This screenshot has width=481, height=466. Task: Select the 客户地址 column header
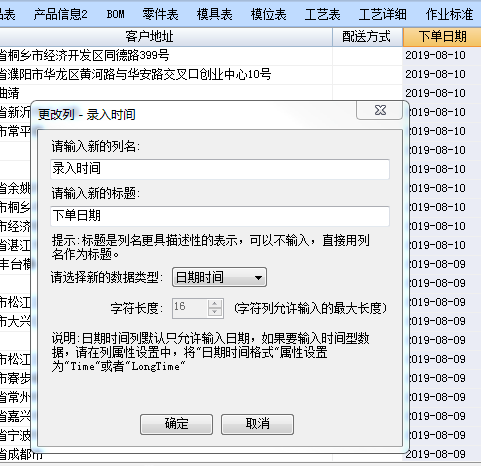click(x=150, y=37)
